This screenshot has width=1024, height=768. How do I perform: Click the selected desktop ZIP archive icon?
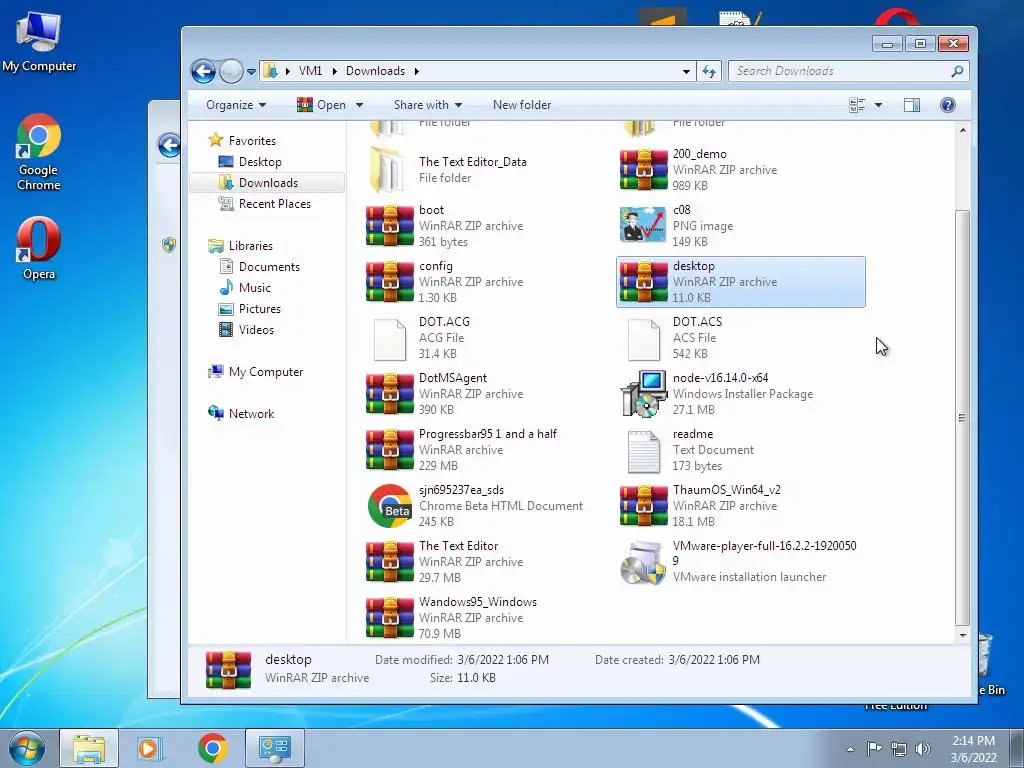643,282
